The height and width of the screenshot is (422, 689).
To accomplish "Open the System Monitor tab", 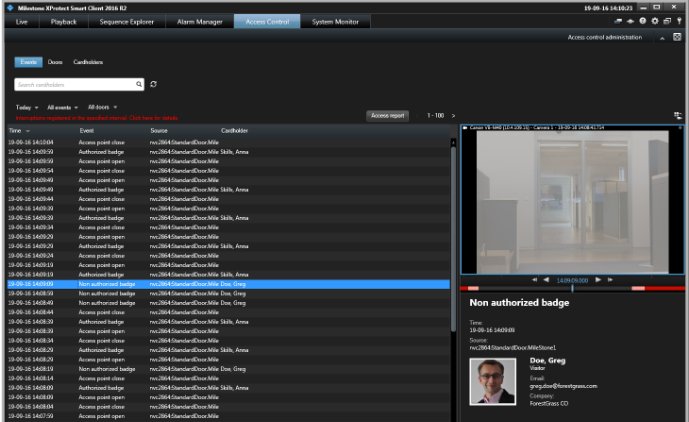I will tap(335, 22).
